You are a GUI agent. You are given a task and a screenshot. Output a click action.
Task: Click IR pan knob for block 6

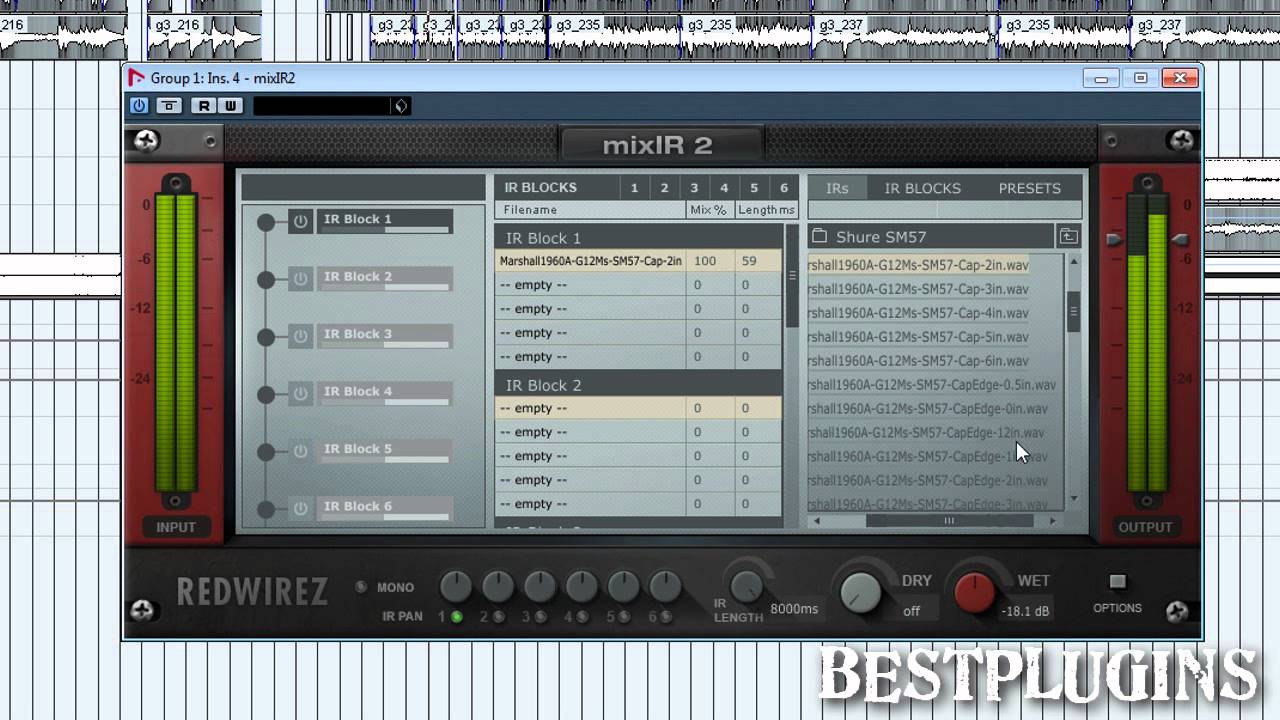click(665, 586)
